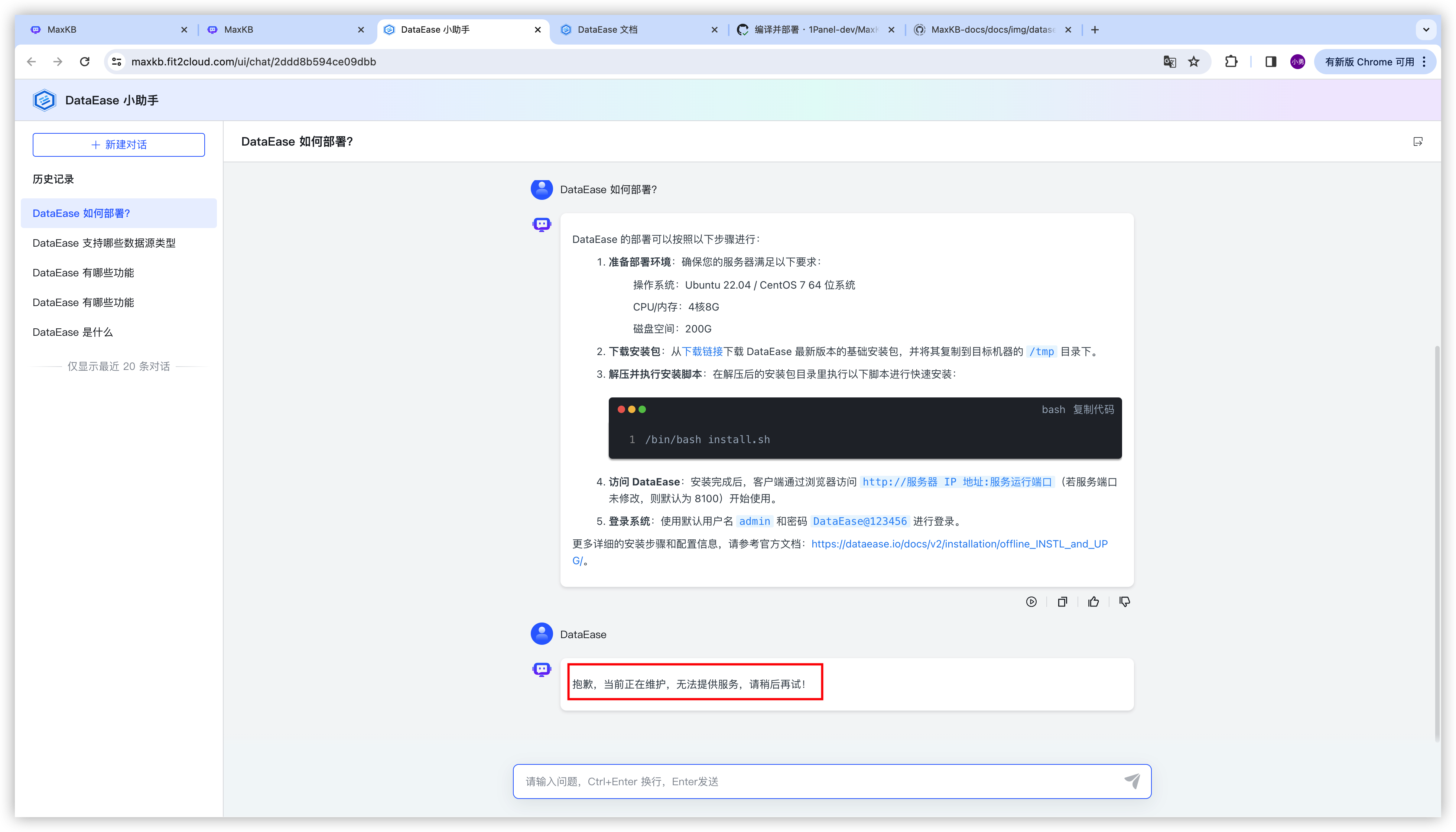Toggle Chrome side panel icon
This screenshot has height=832, width=1456.
(1270, 62)
